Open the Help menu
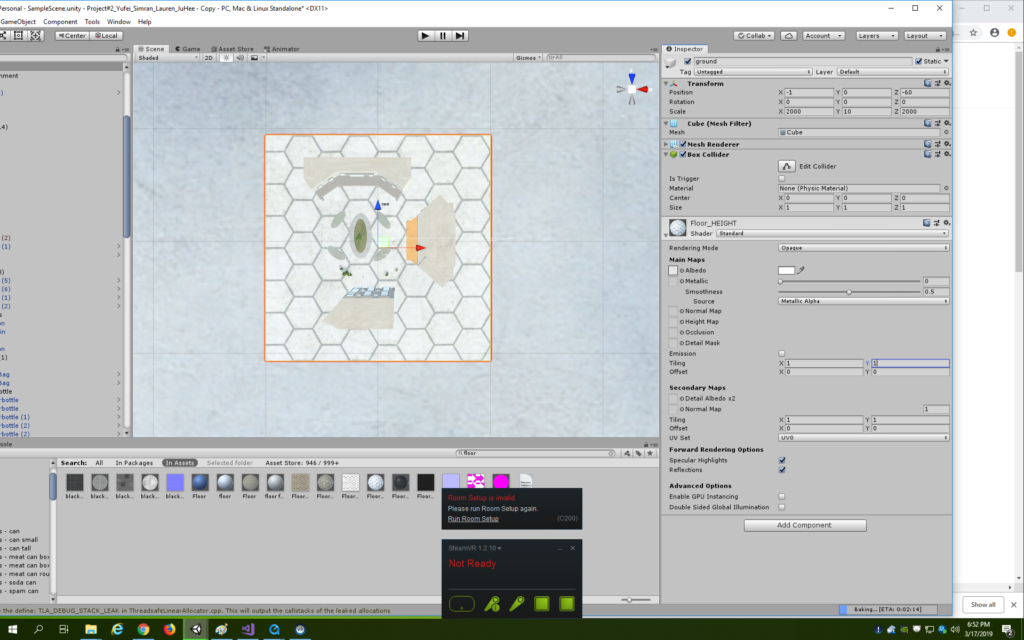Viewport: 1024px width, 640px height. 144,22
